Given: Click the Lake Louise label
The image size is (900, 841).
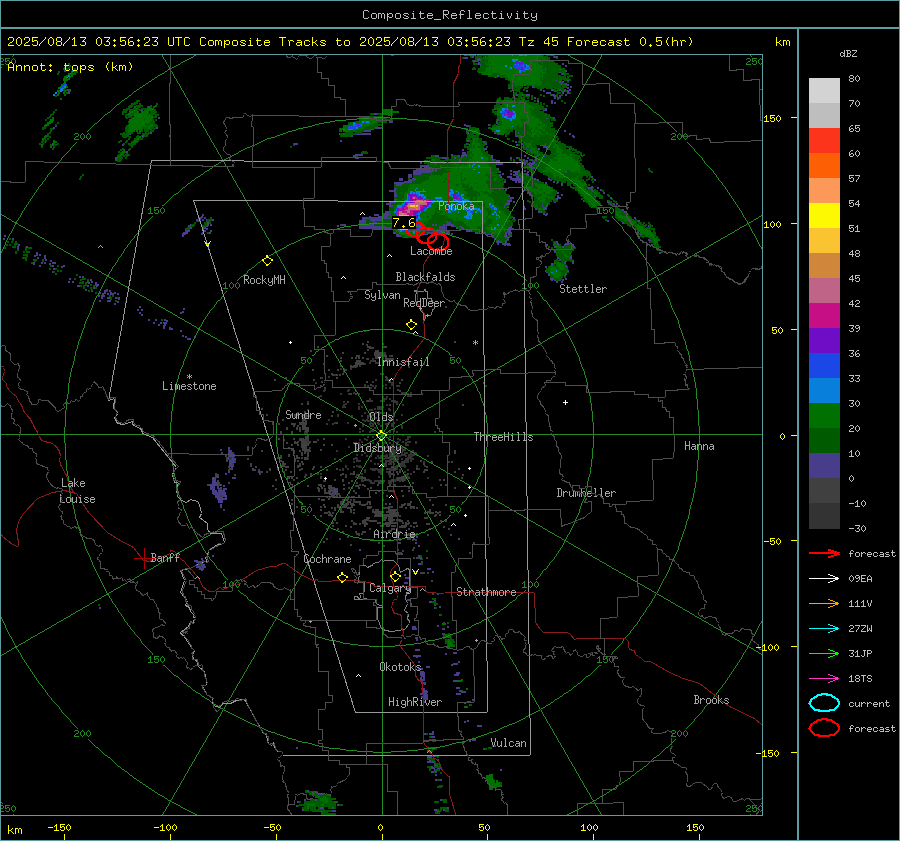Looking at the screenshot, I should point(77,491).
